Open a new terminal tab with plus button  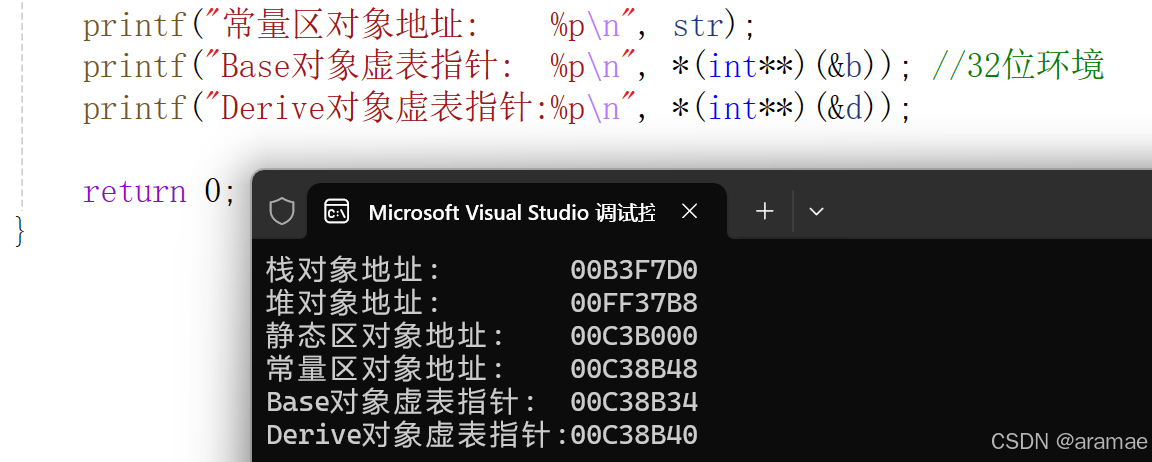[765, 212]
